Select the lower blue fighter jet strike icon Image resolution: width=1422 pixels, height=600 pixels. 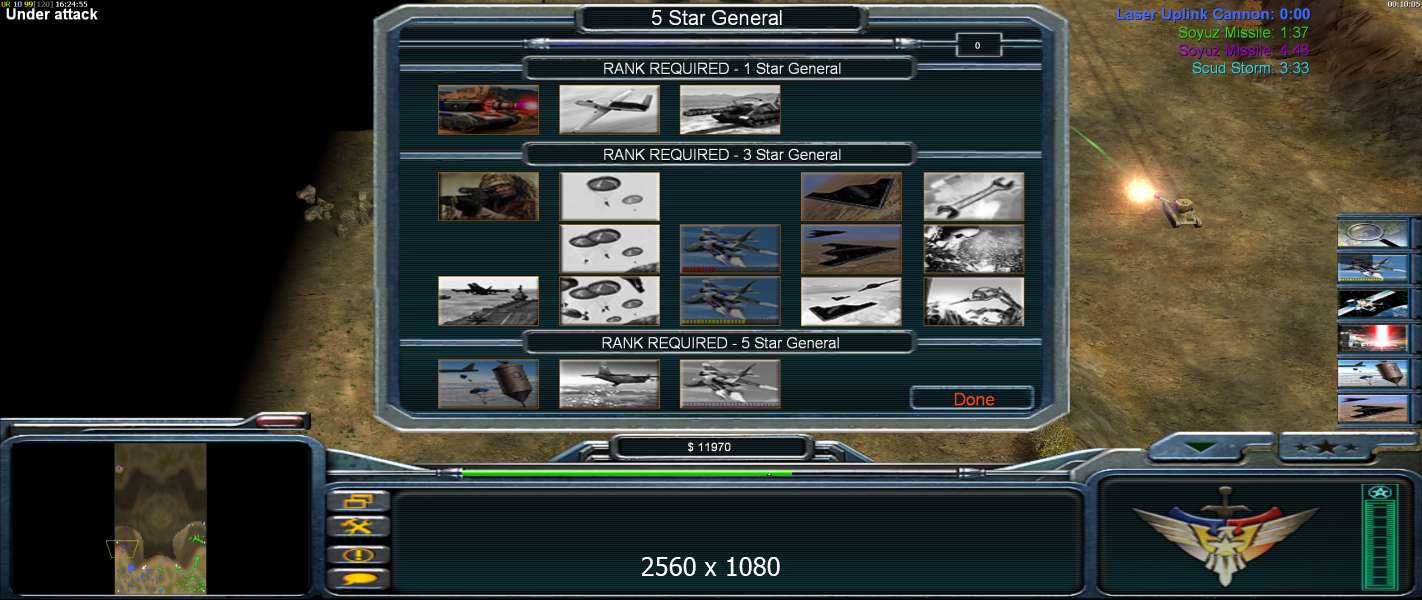730,301
